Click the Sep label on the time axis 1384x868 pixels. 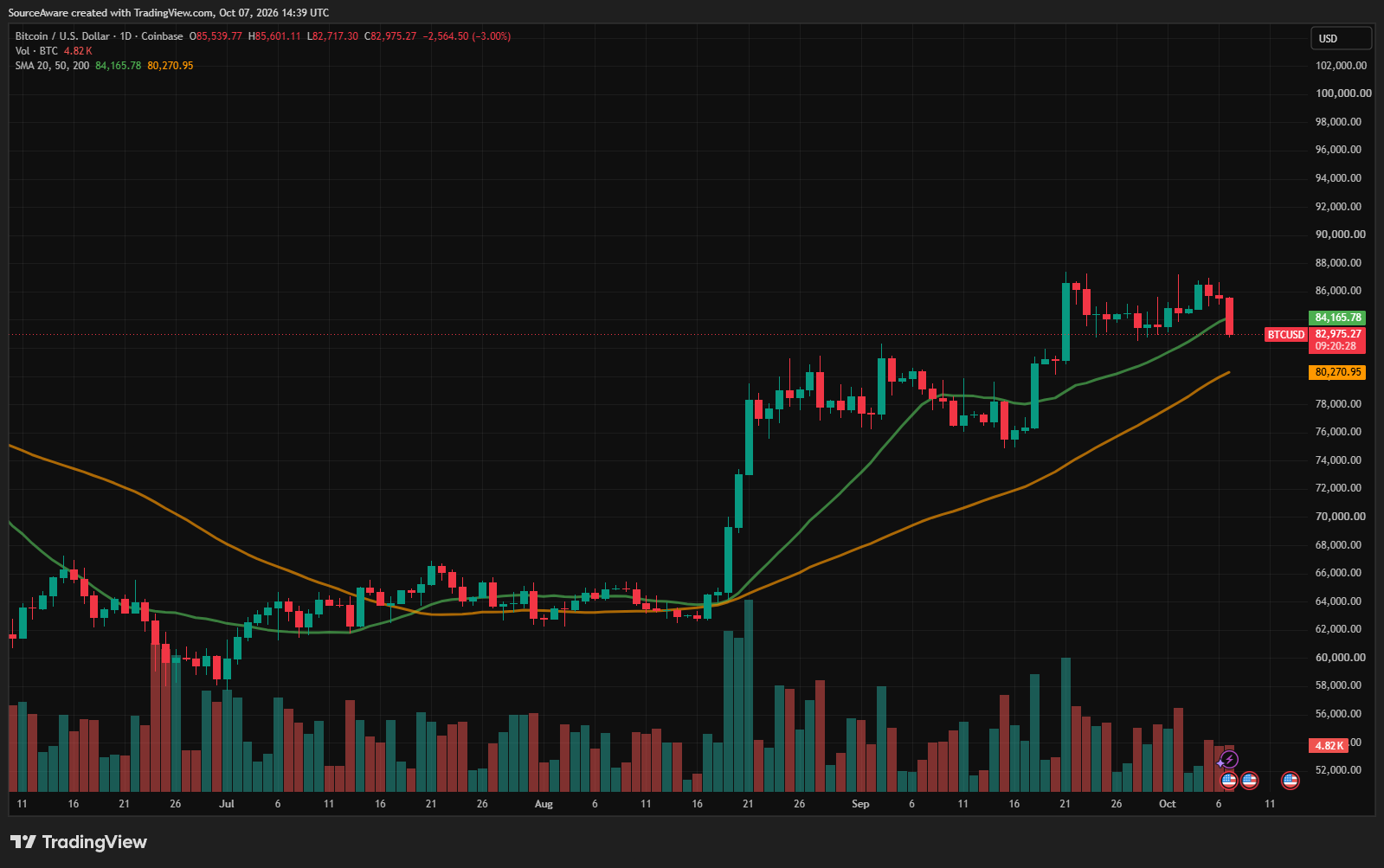pos(860,804)
